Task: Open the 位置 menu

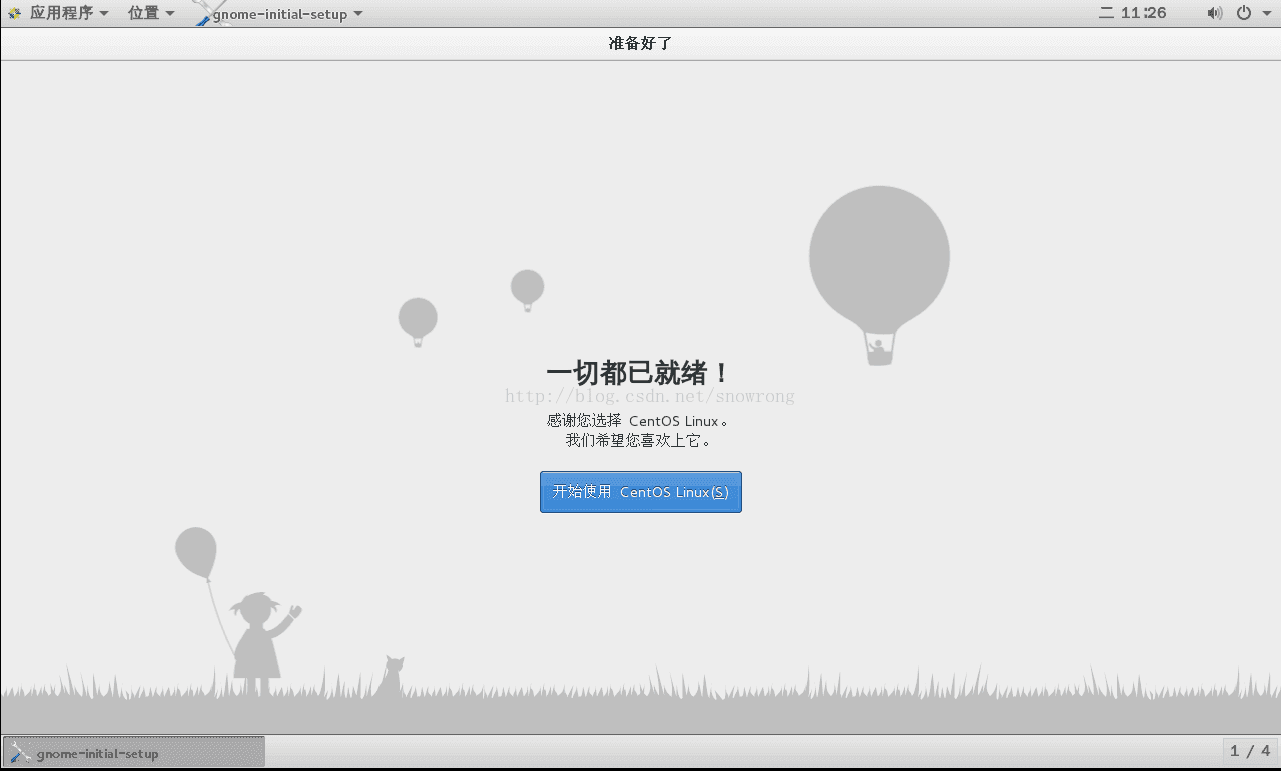Action: pos(151,13)
